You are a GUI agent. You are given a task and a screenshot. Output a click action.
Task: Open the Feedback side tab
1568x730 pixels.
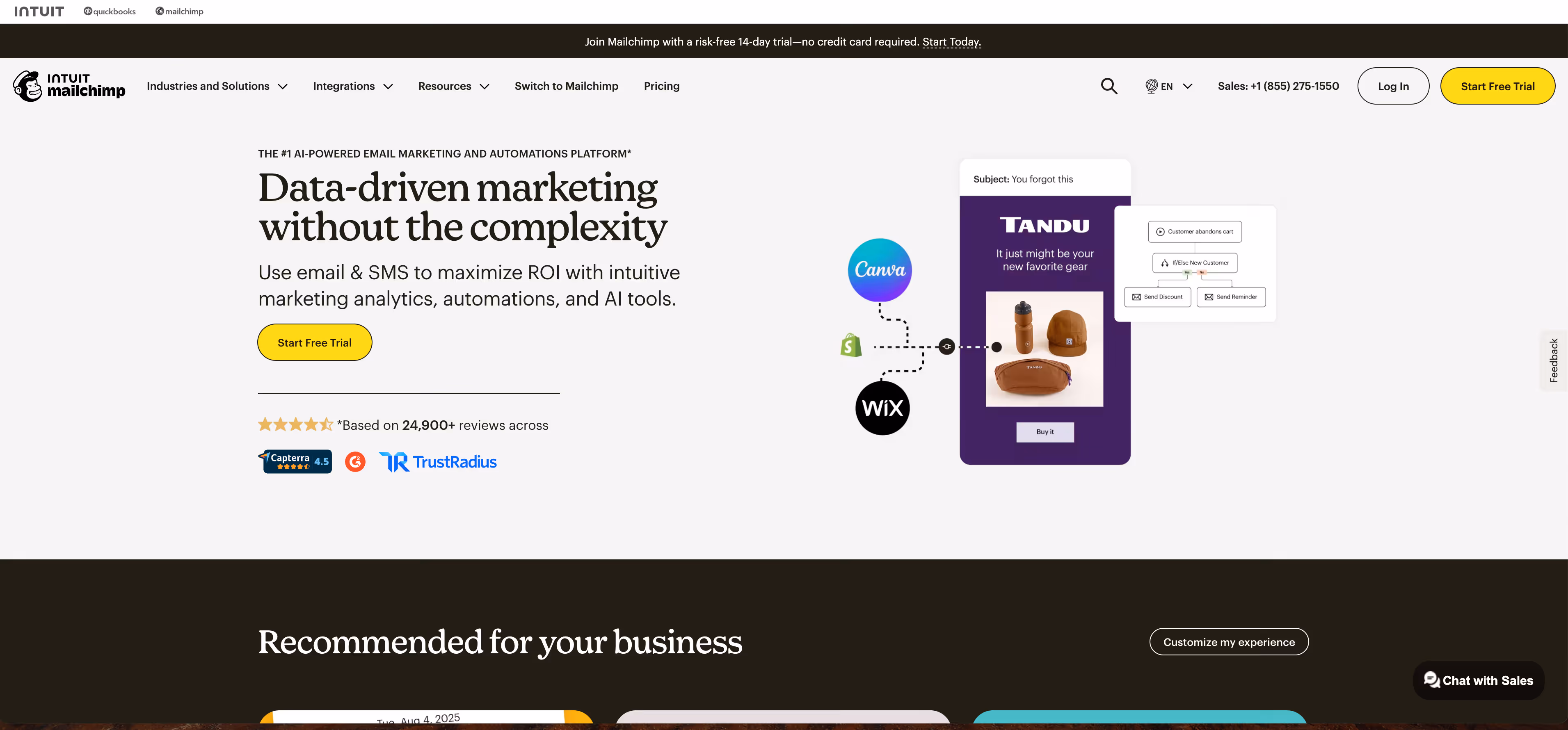pyautogui.click(x=1553, y=360)
